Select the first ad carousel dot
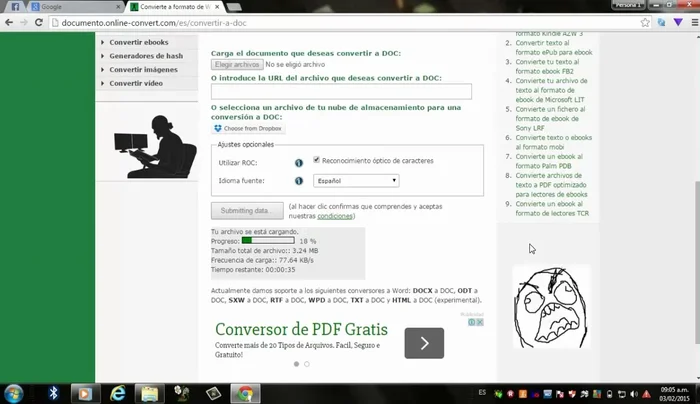700x404 pixels. [296, 364]
